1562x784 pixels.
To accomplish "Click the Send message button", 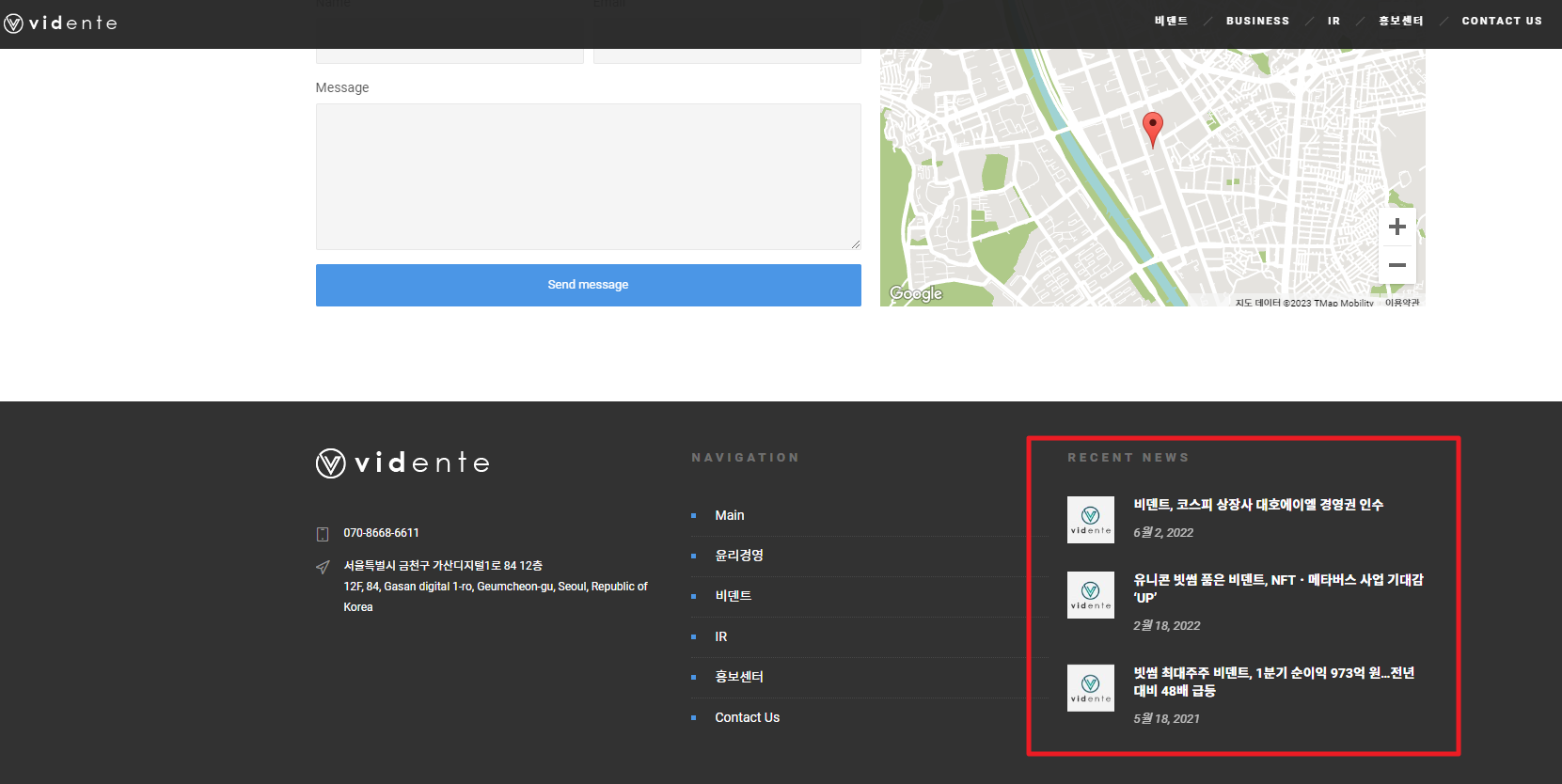I will (588, 285).
